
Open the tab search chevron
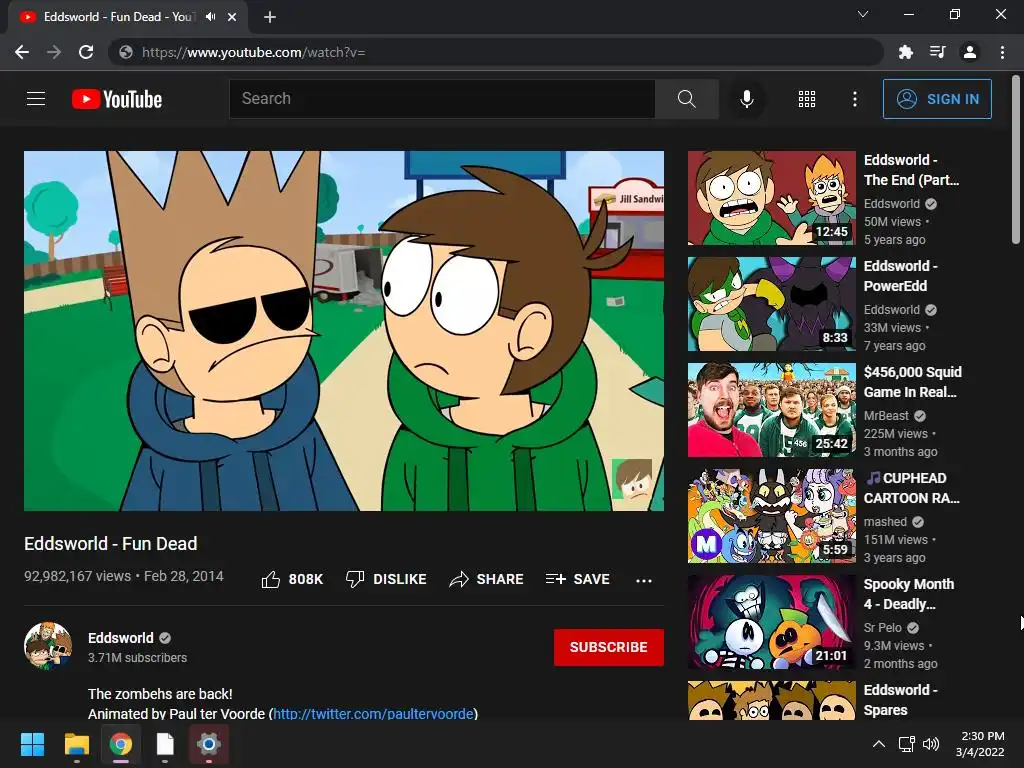[x=863, y=14]
